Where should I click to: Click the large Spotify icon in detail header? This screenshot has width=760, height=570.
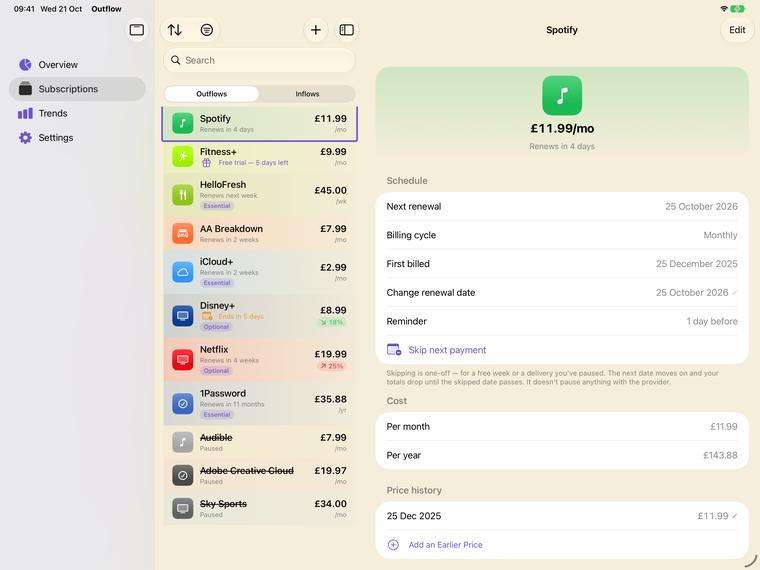pyautogui.click(x=562, y=95)
